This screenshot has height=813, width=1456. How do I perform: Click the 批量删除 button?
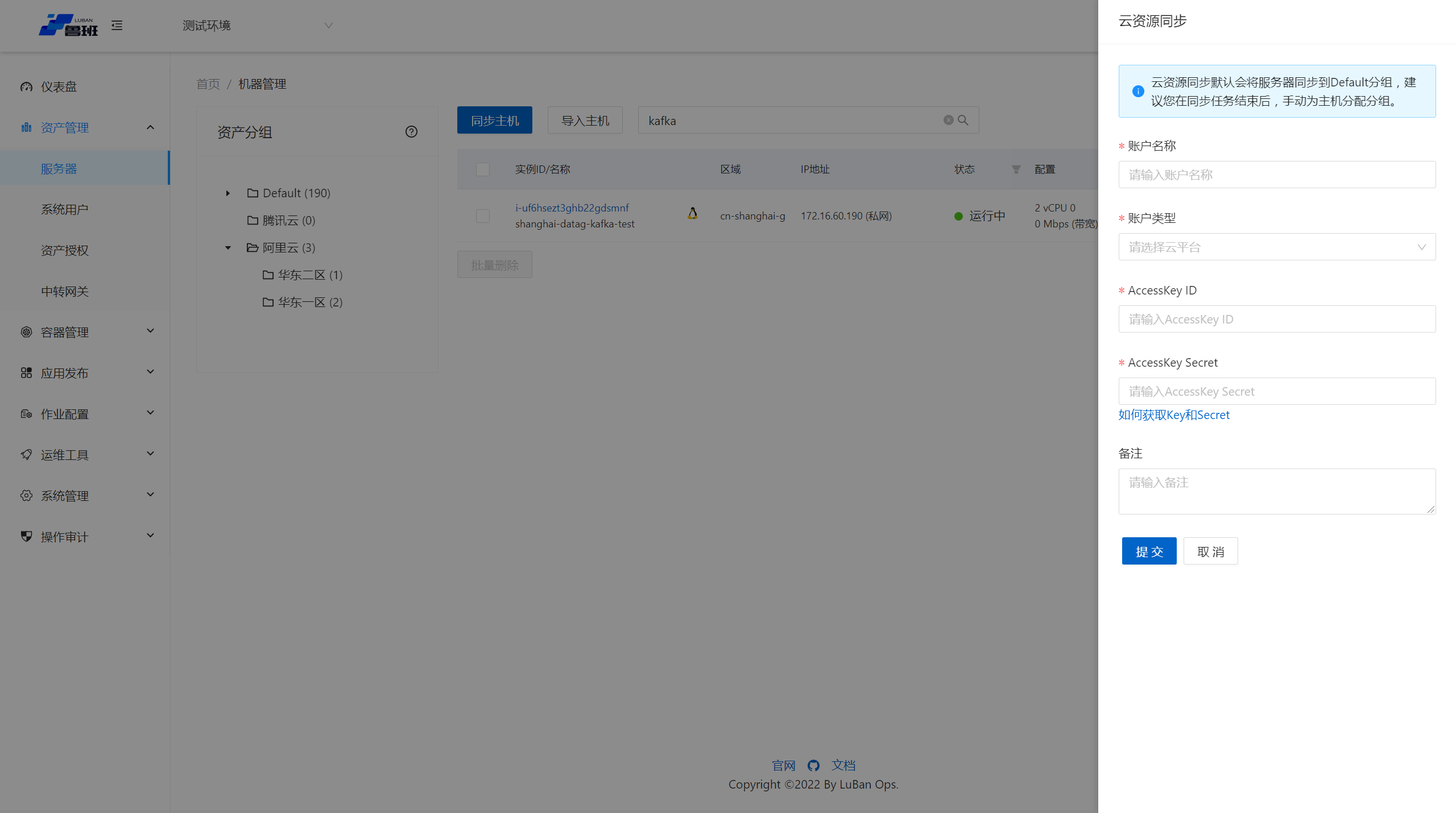(x=495, y=264)
